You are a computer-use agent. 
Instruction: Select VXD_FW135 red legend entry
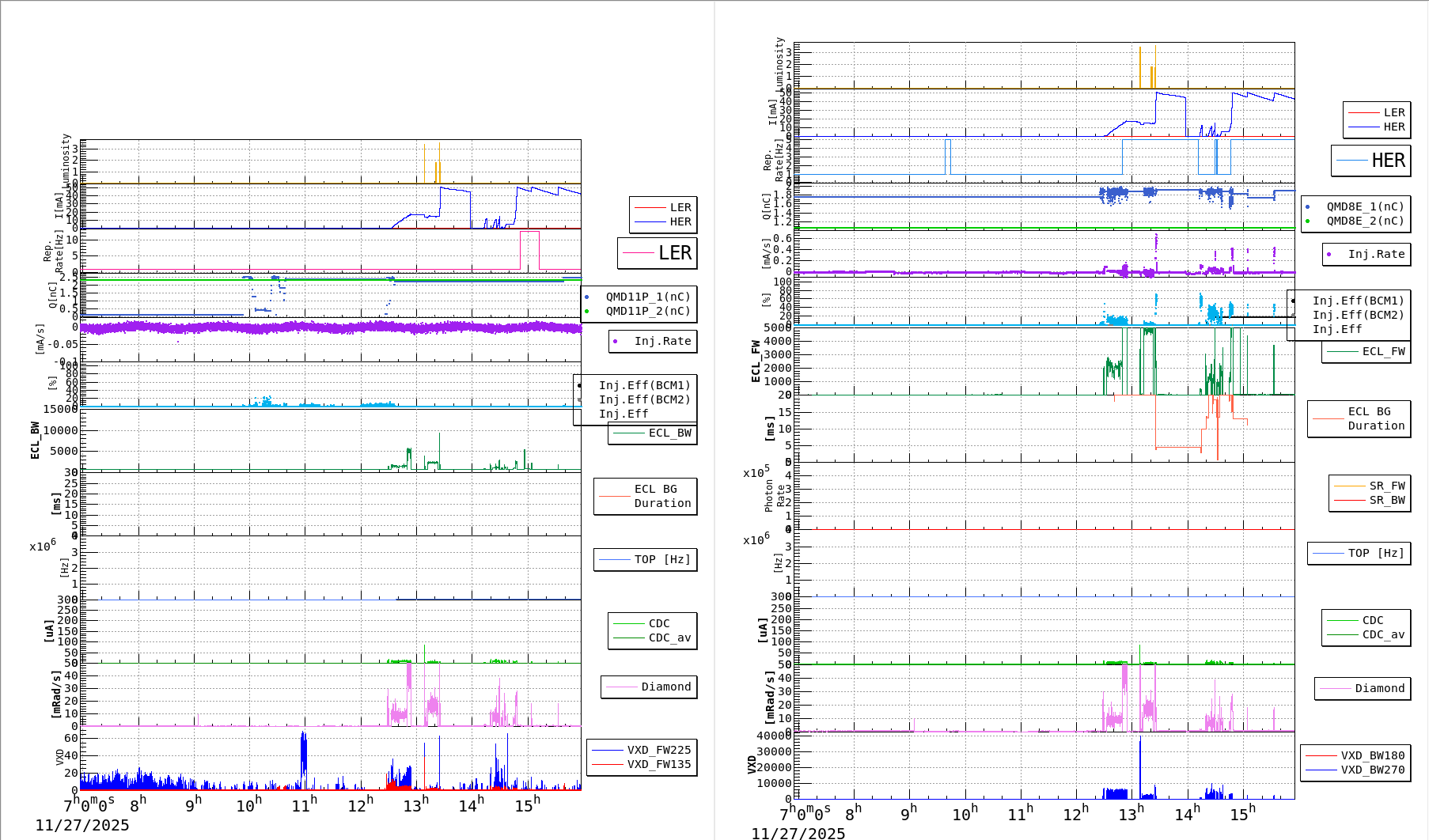[x=658, y=764]
